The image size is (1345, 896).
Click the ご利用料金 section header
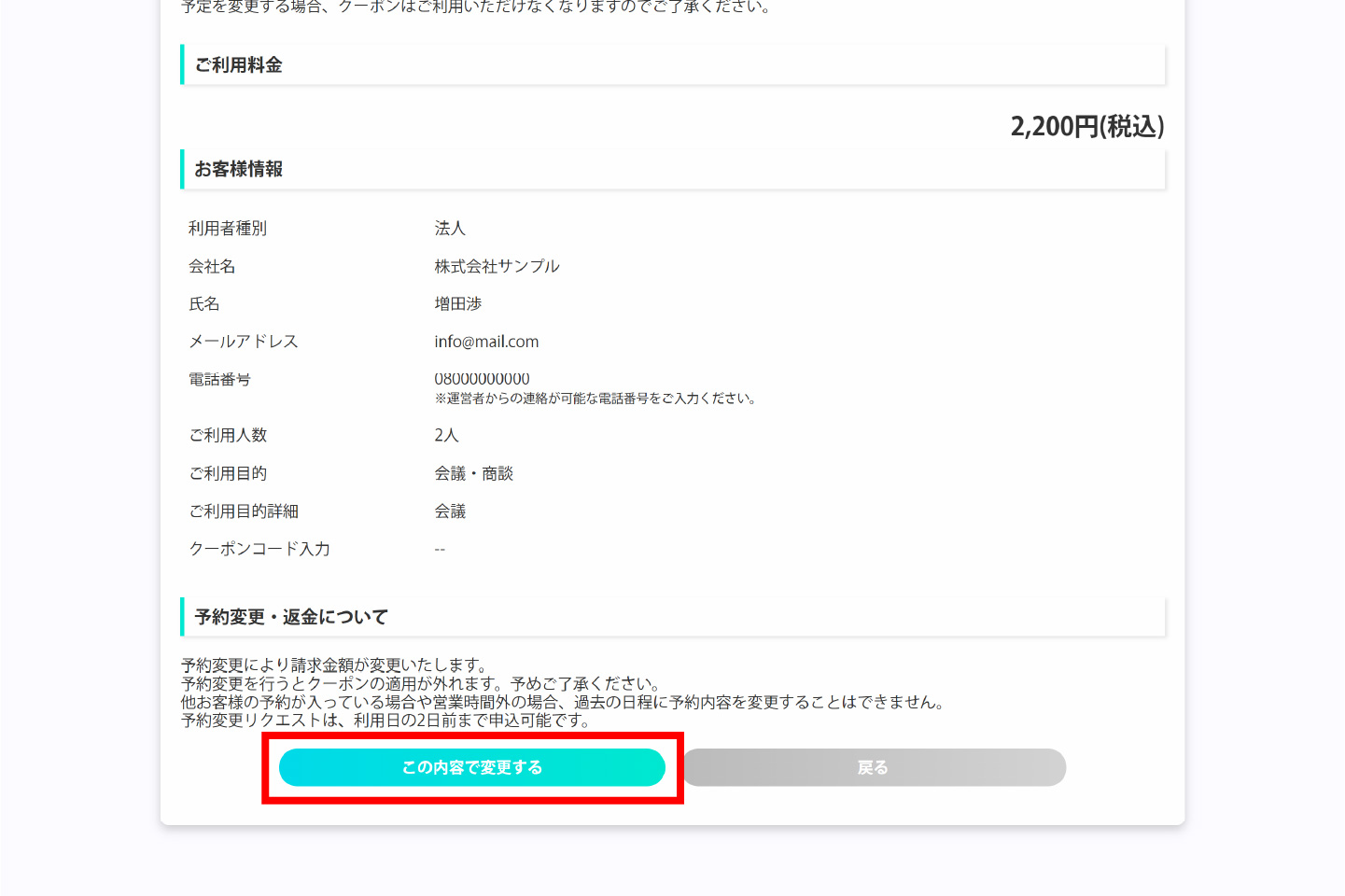pyautogui.click(x=238, y=65)
